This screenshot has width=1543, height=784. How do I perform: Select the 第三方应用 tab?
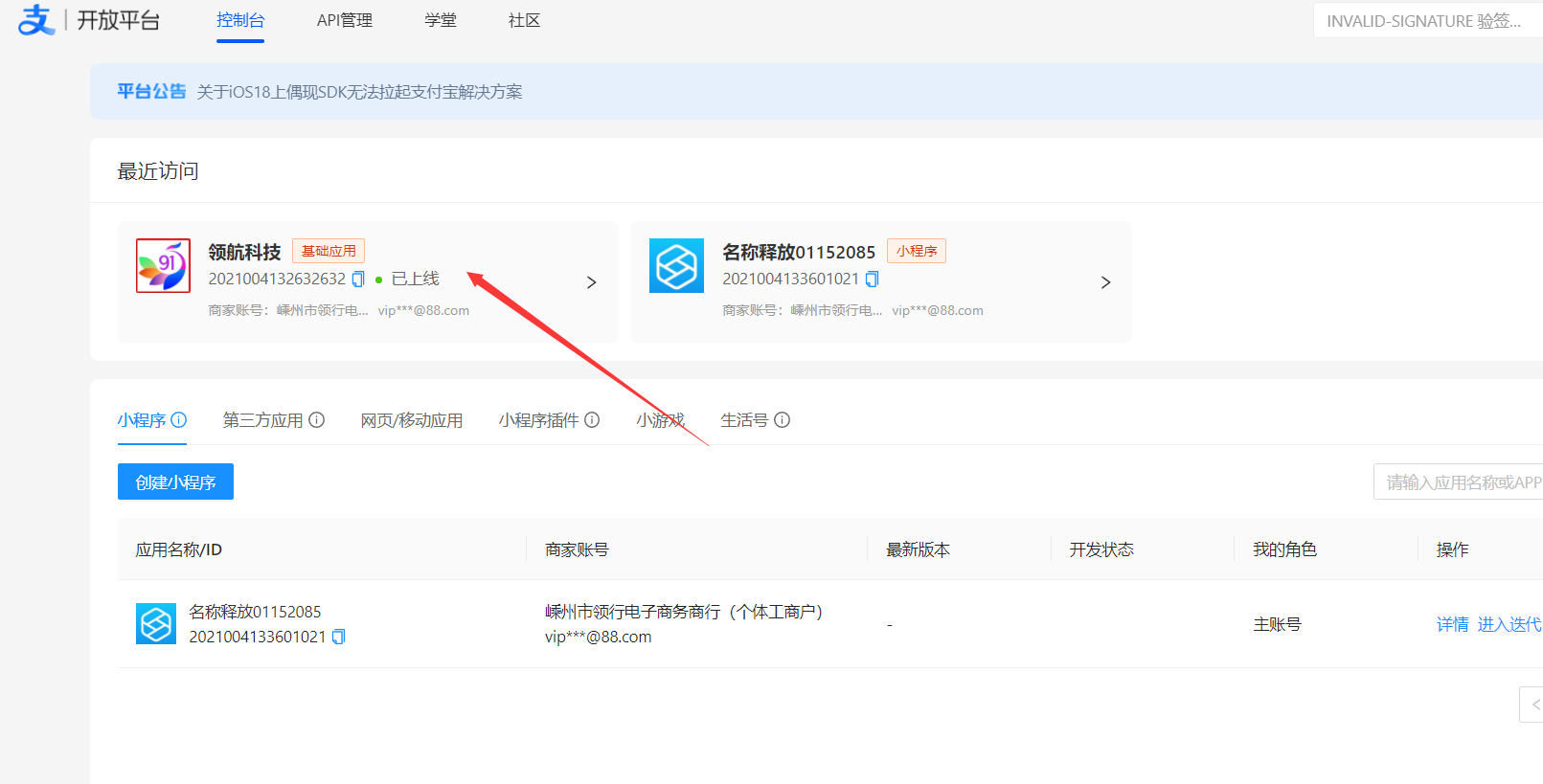[263, 420]
